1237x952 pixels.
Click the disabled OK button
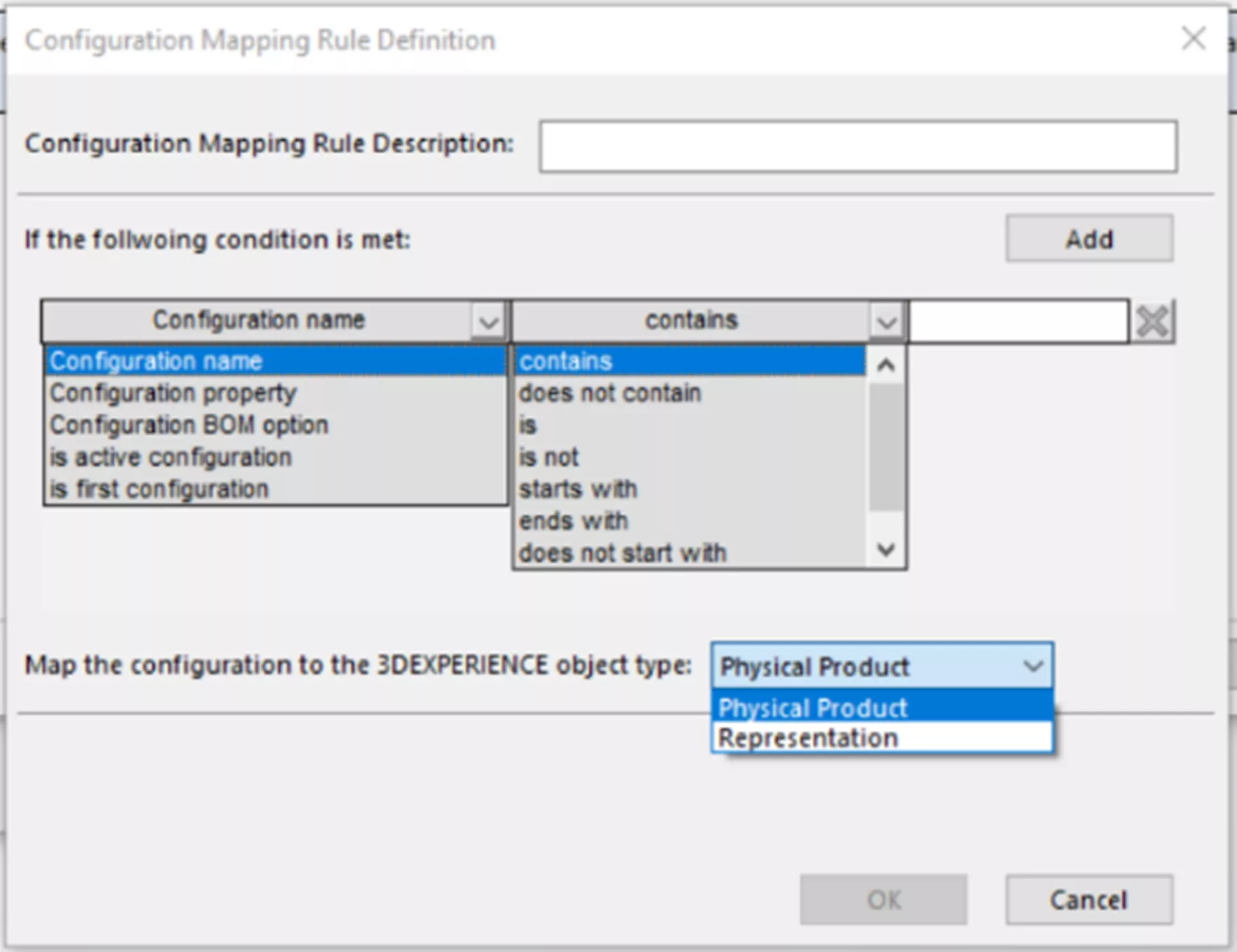883,900
